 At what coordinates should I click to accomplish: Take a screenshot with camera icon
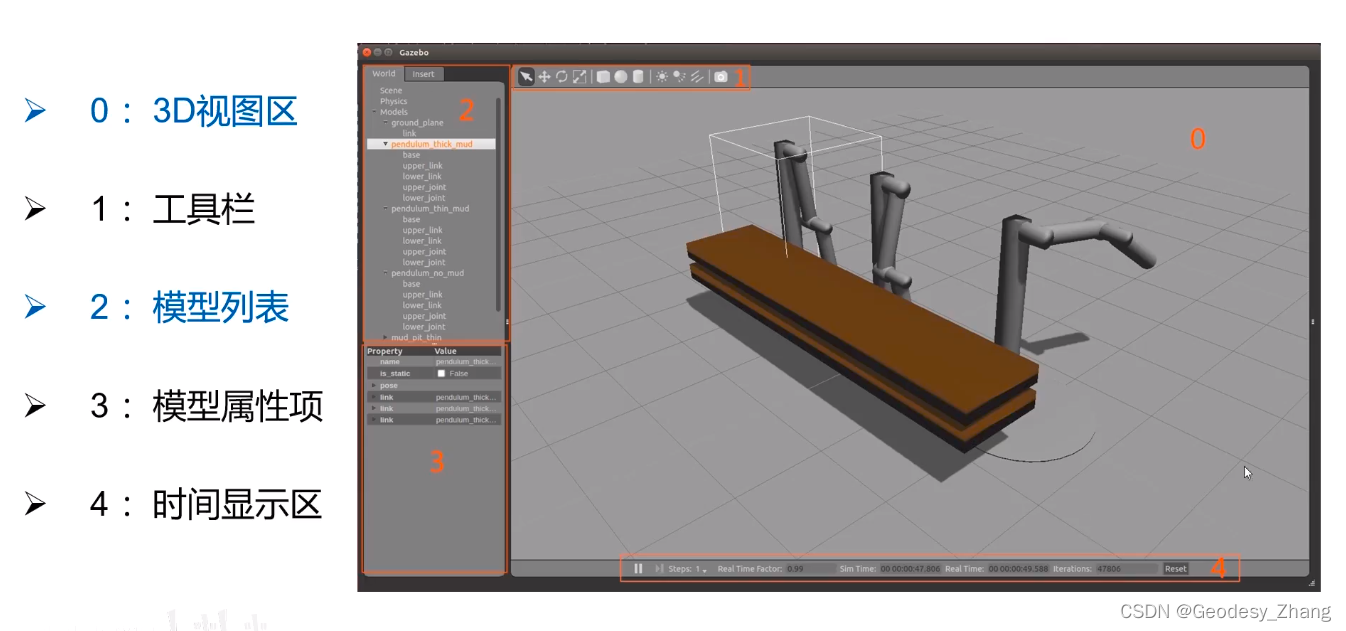click(721, 77)
